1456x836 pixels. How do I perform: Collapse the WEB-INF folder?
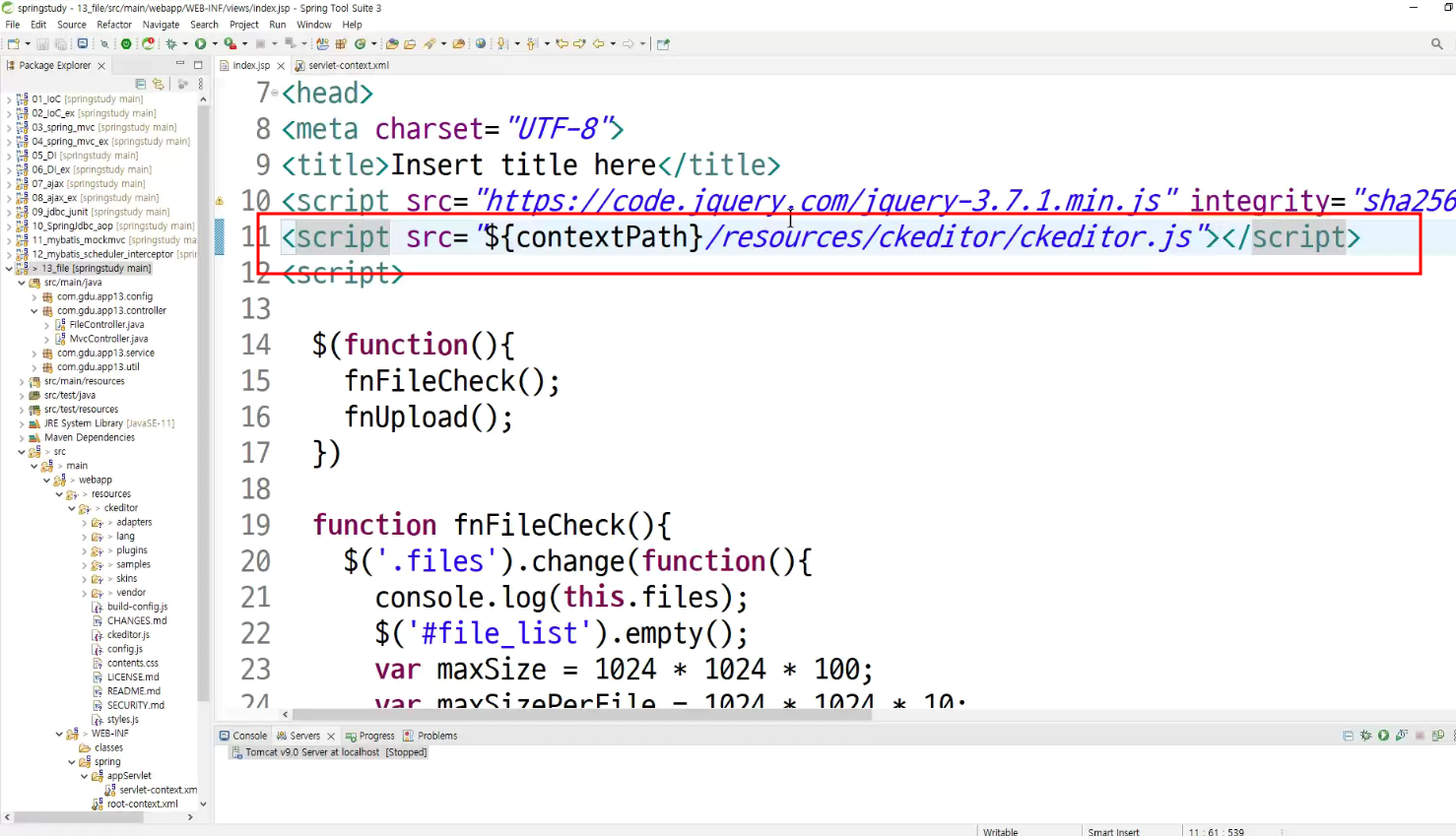click(x=59, y=734)
